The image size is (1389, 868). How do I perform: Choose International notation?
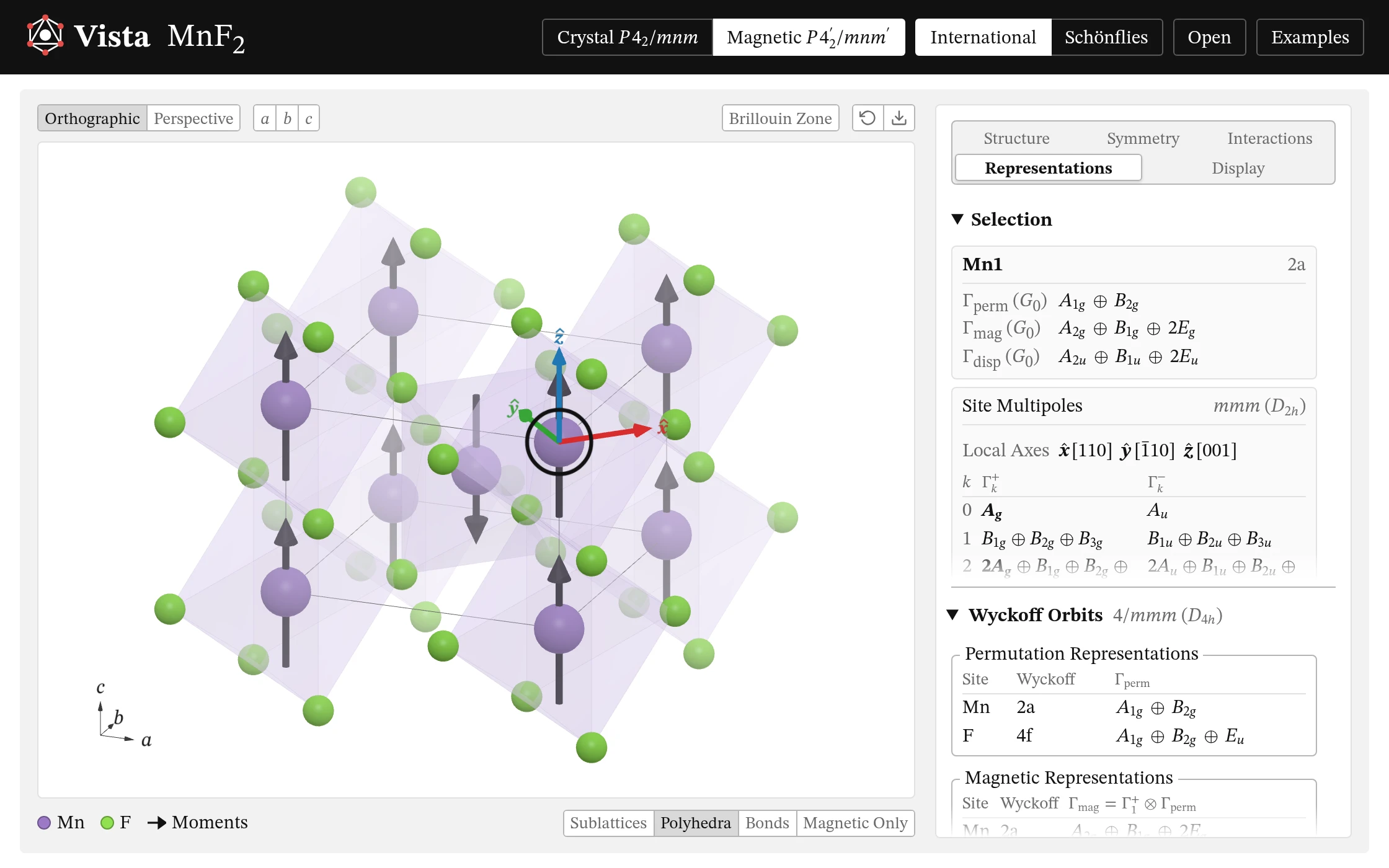point(983,37)
